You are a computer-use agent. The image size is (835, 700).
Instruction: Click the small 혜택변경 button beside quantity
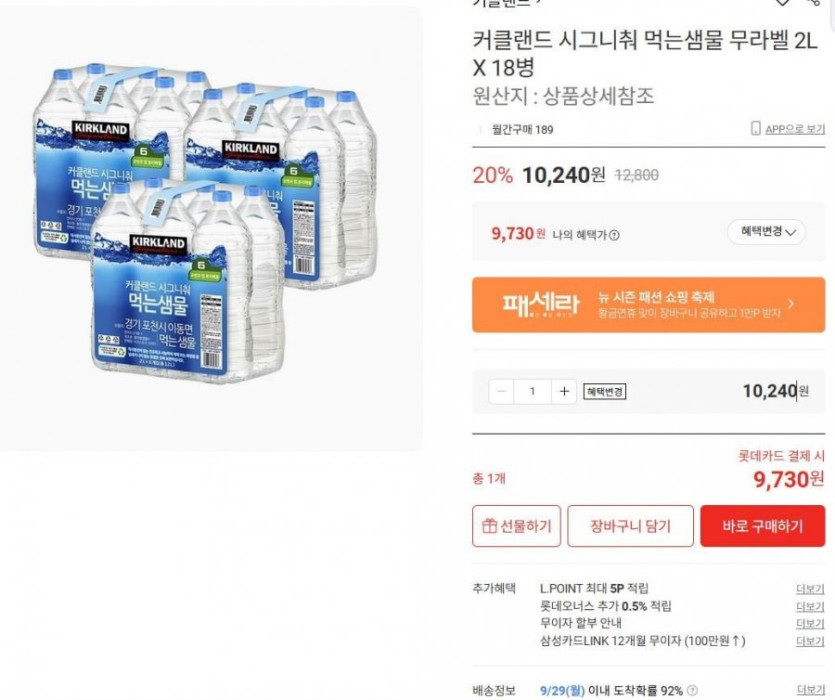604,391
